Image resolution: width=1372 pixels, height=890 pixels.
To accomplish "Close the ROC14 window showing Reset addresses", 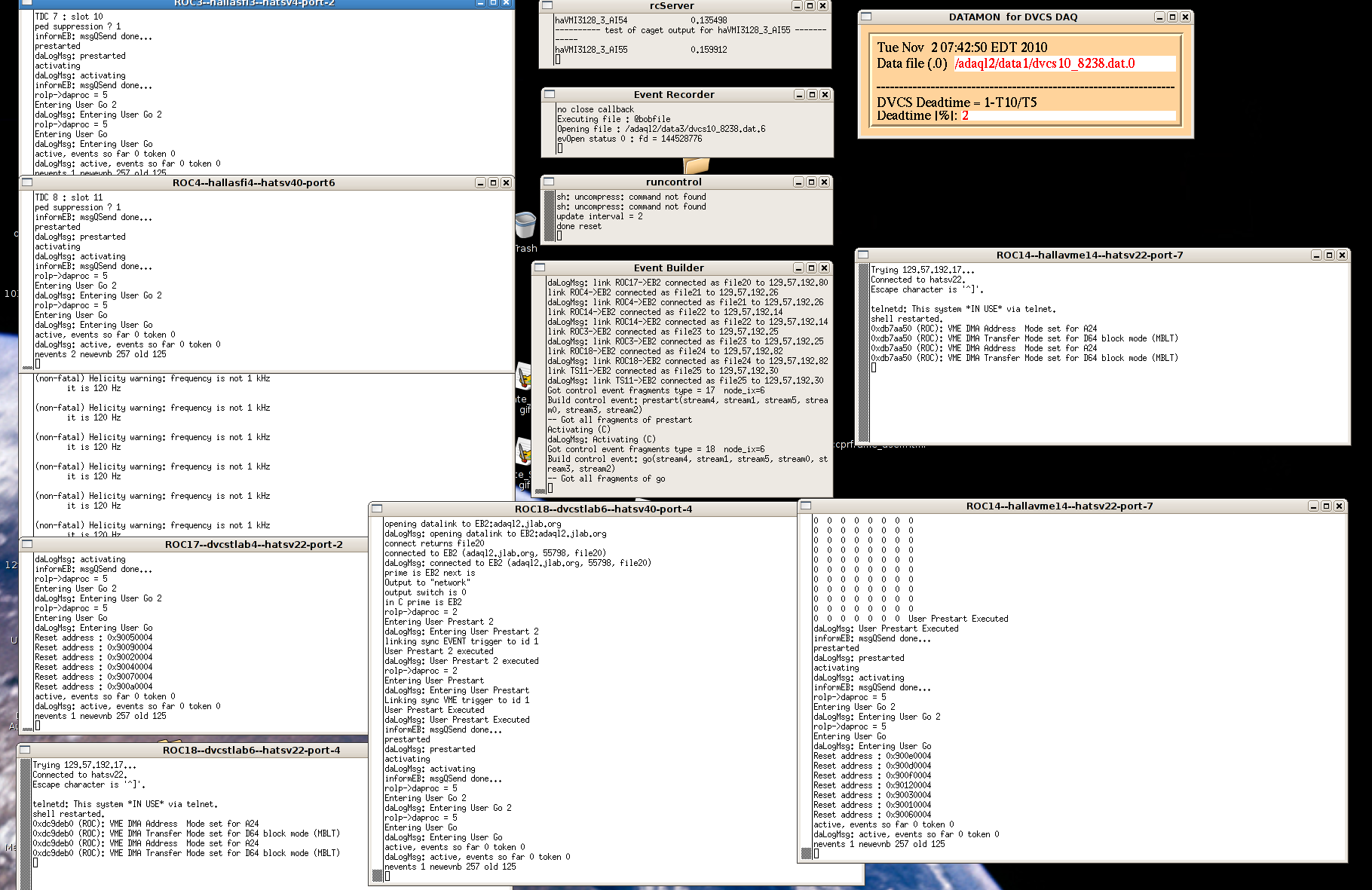I will click(x=1339, y=506).
